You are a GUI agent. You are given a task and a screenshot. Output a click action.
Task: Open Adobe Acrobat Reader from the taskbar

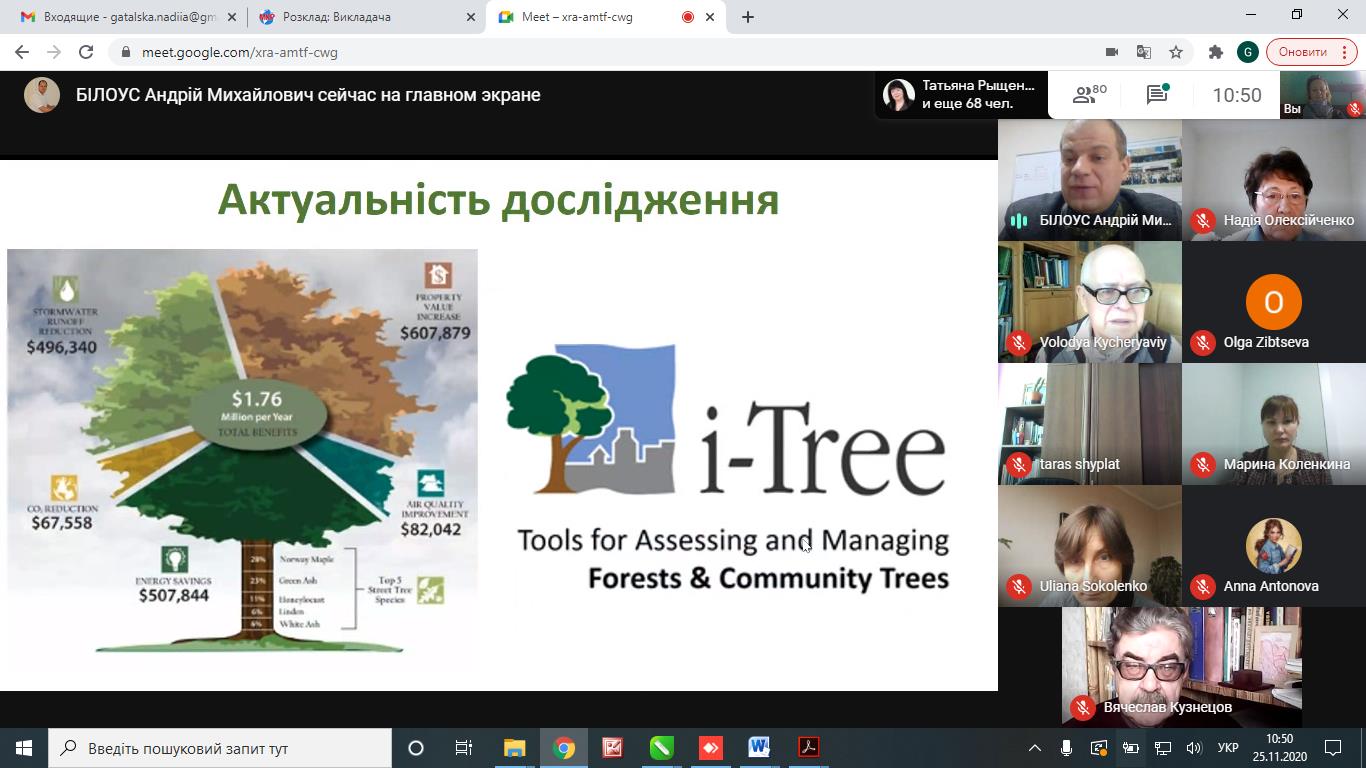tap(808, 748)
